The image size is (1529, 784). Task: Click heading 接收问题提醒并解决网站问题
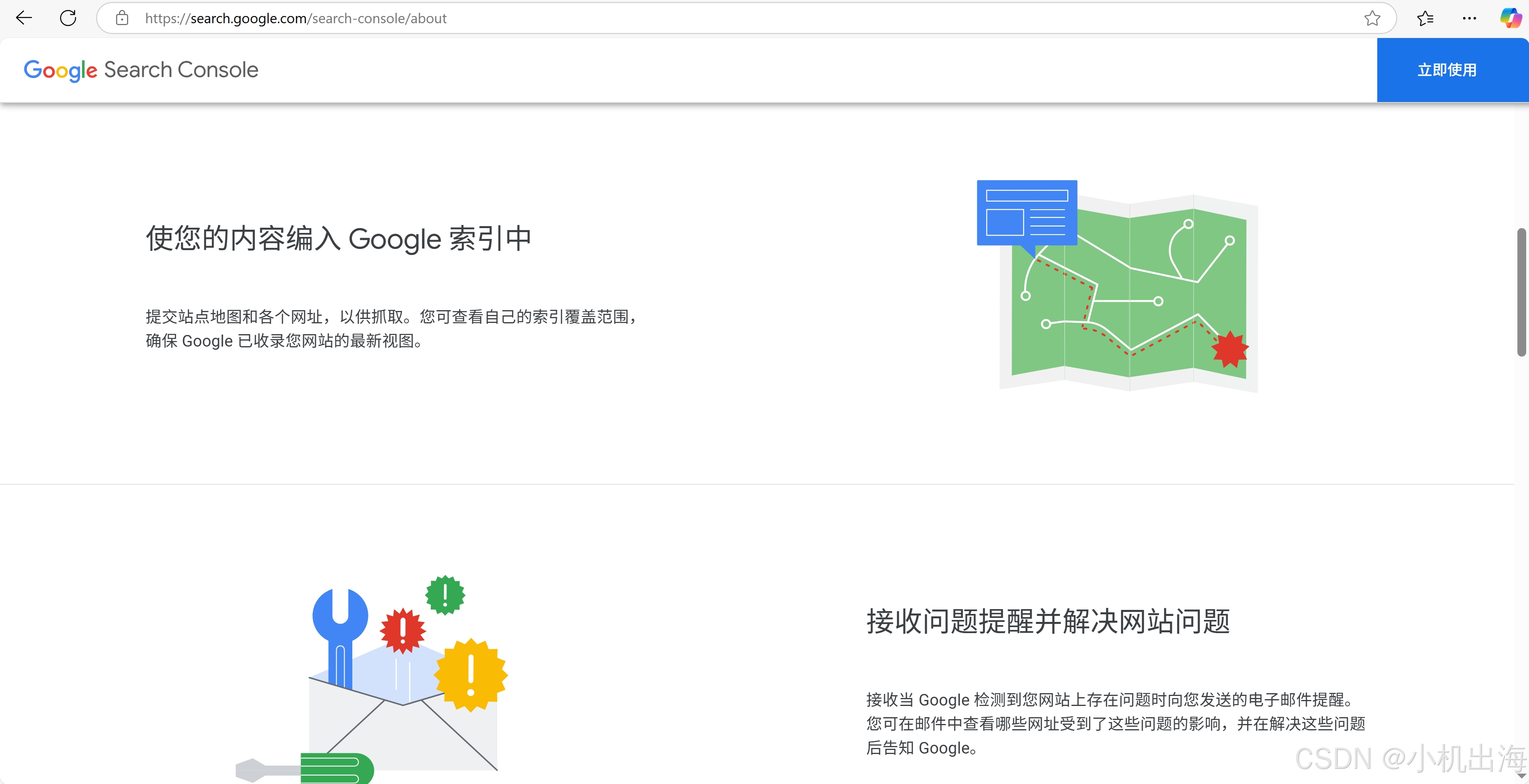[1048, 622]
